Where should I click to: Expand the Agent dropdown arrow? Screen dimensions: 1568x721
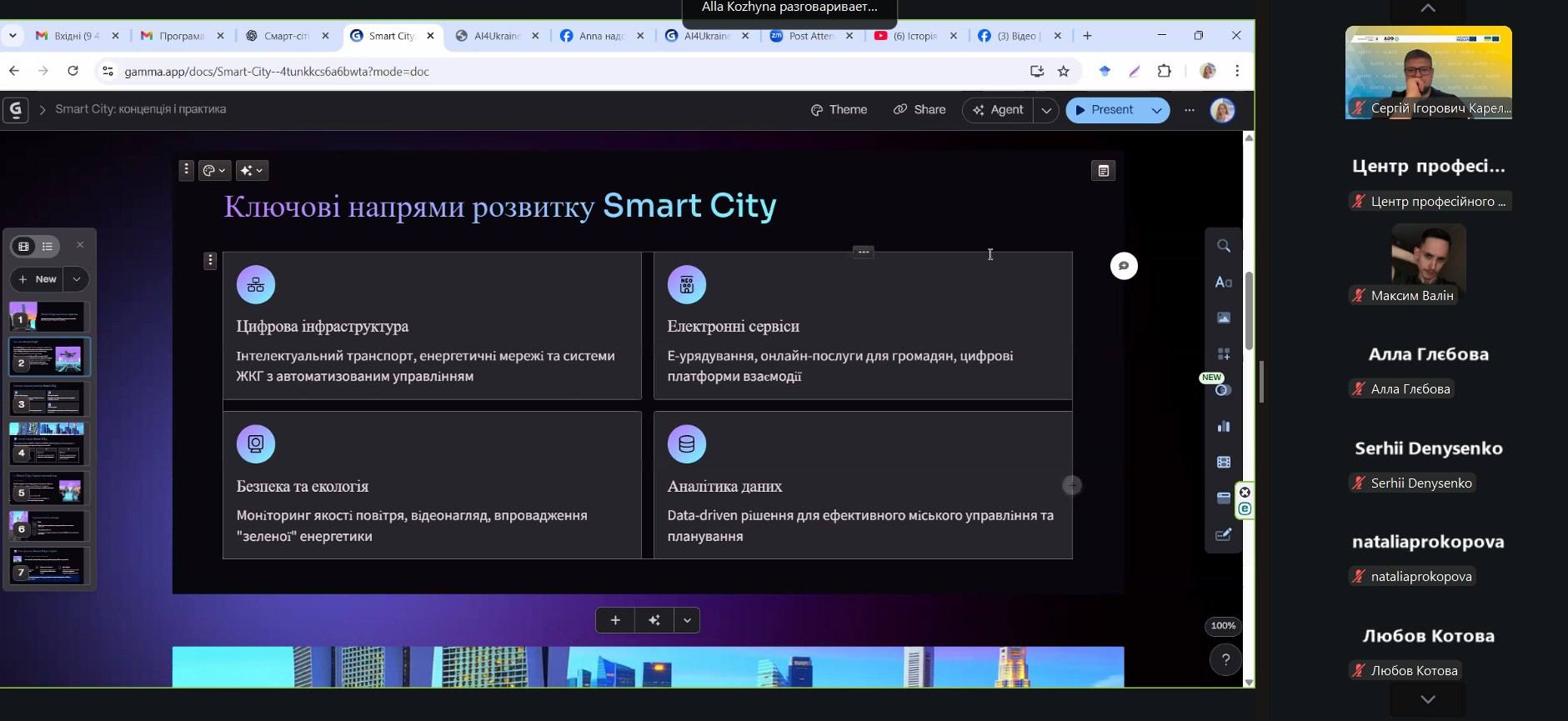1046,110
